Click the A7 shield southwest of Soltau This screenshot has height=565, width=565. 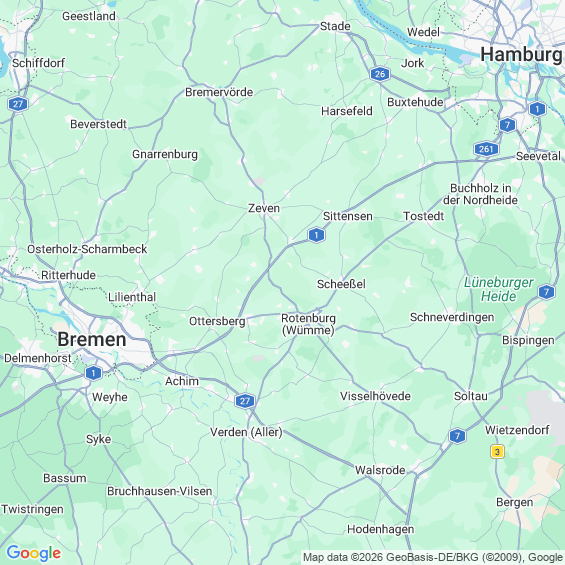pos(457,436)
